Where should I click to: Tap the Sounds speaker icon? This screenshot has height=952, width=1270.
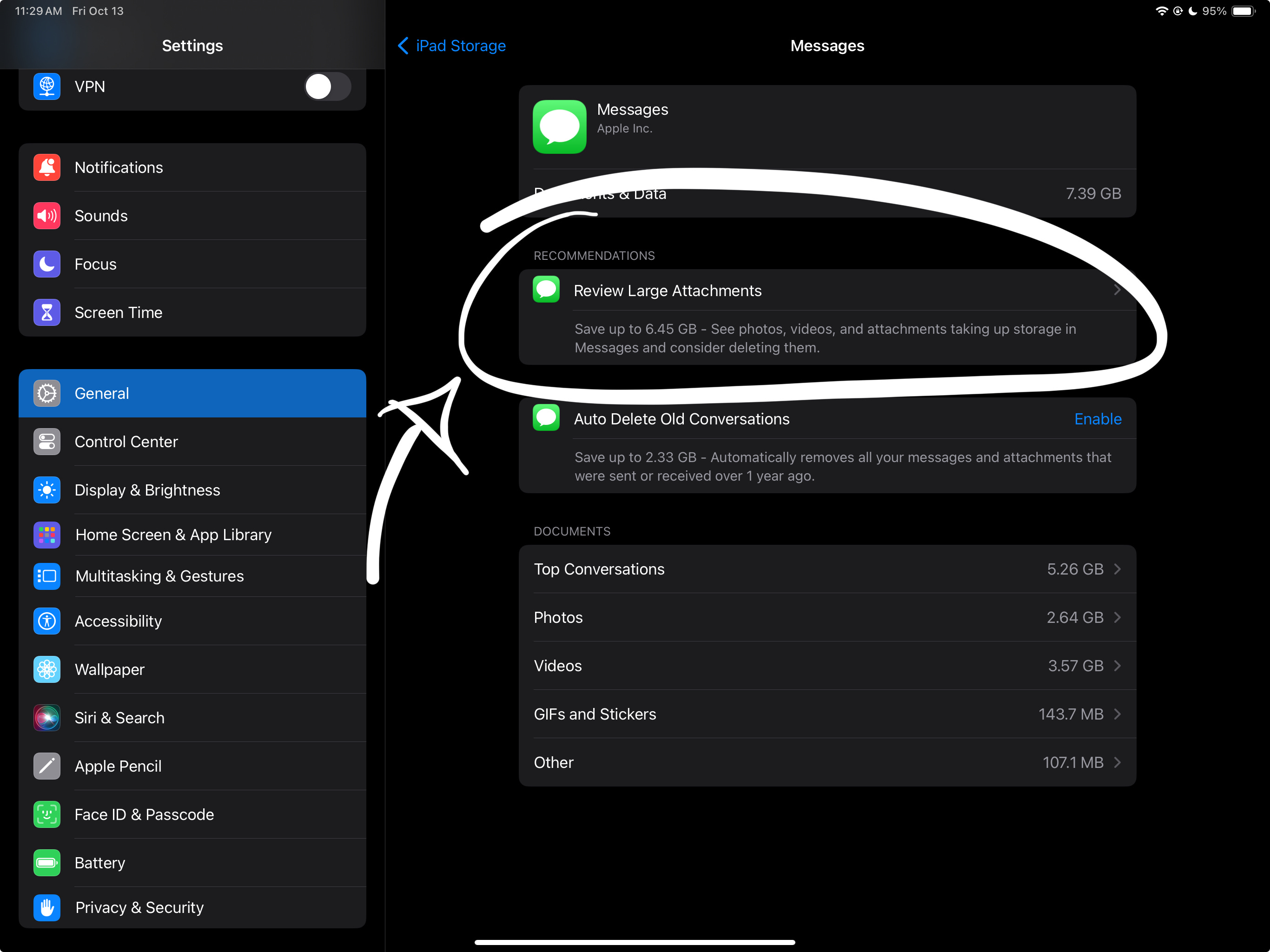(46, 216)
